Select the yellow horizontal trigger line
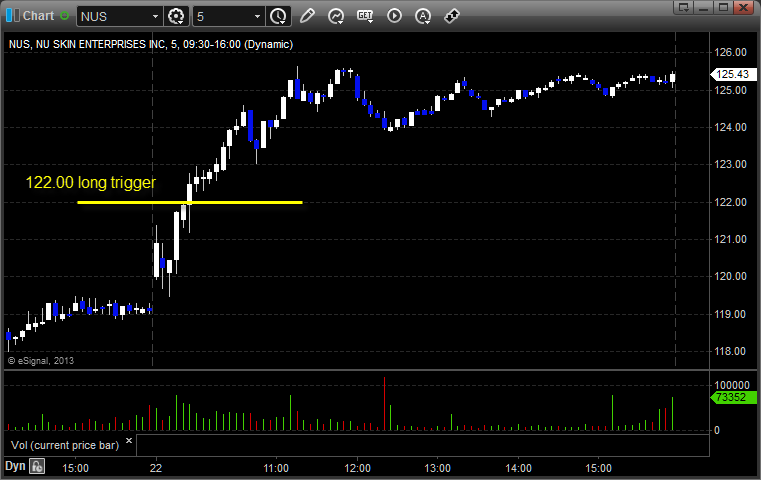This screenshot has height=480, width=761. coord(190,202)
